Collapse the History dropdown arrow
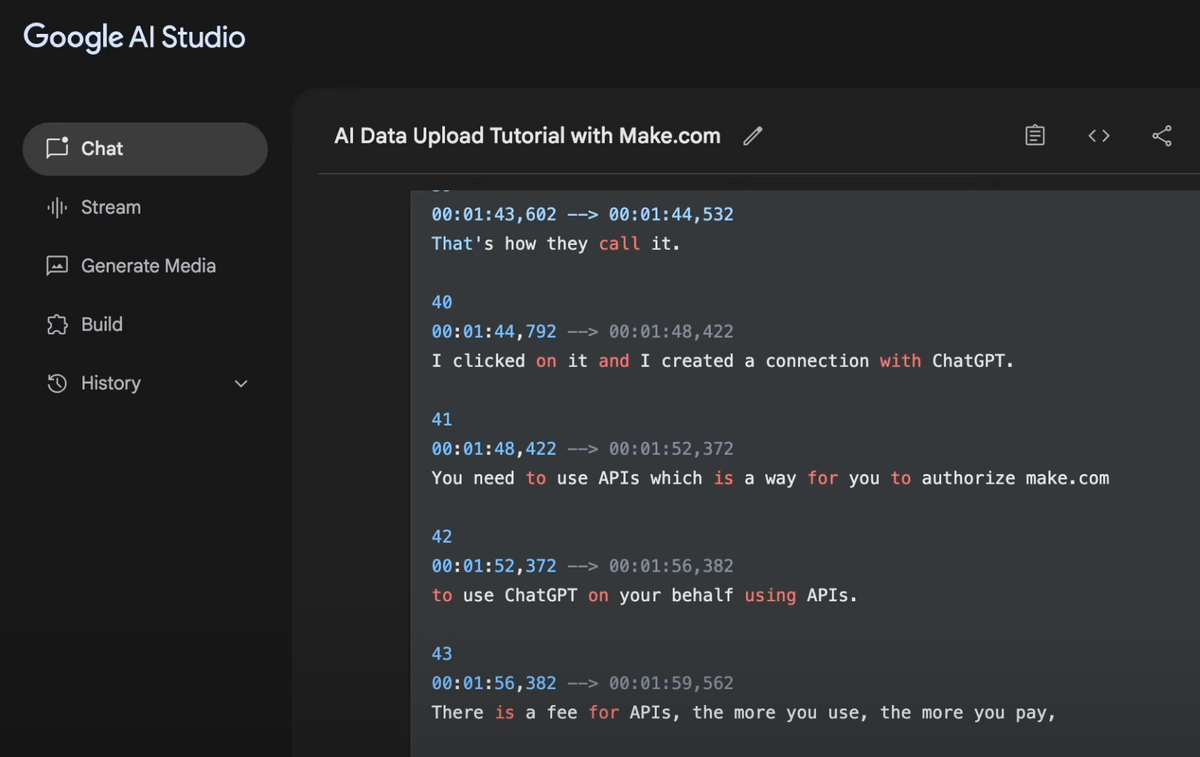 (240, 383)
